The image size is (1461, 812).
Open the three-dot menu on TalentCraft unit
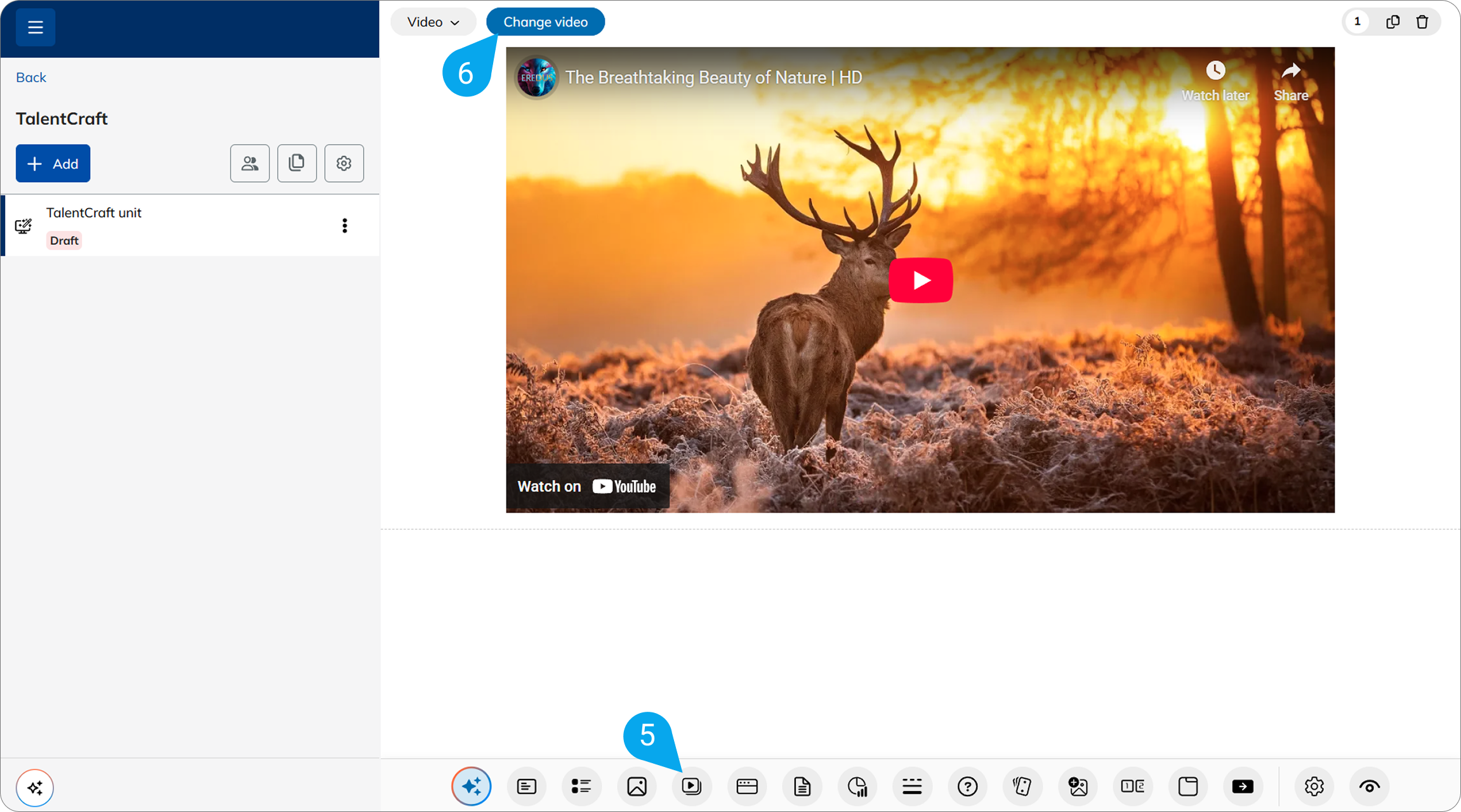tap(345, 225)
